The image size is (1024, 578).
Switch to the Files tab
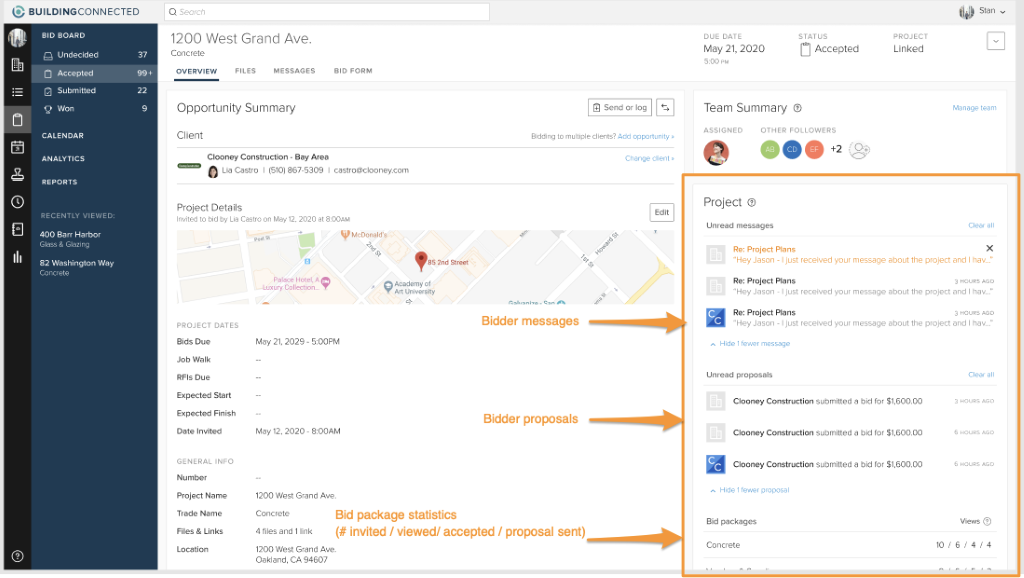point(245,71)
